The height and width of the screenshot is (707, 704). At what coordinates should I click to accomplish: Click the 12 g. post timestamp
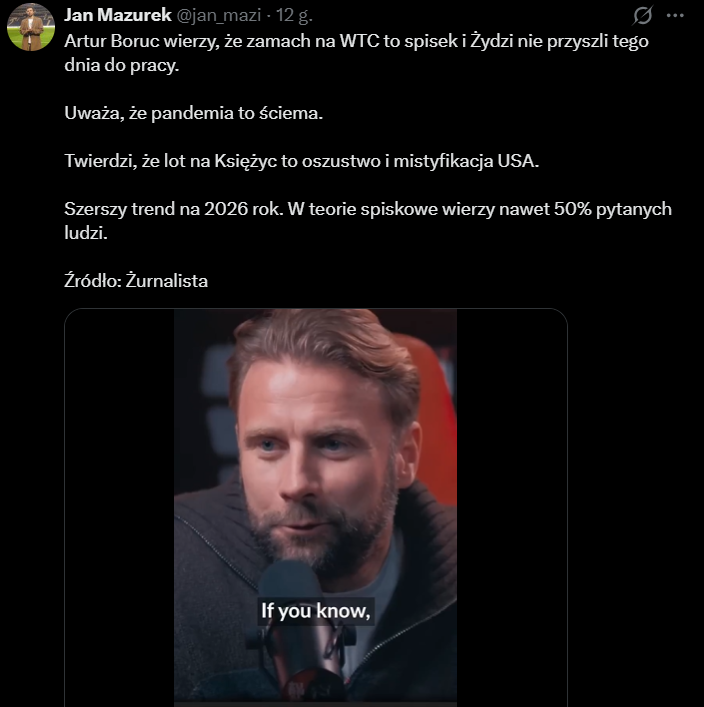click(x=294, y=15)
